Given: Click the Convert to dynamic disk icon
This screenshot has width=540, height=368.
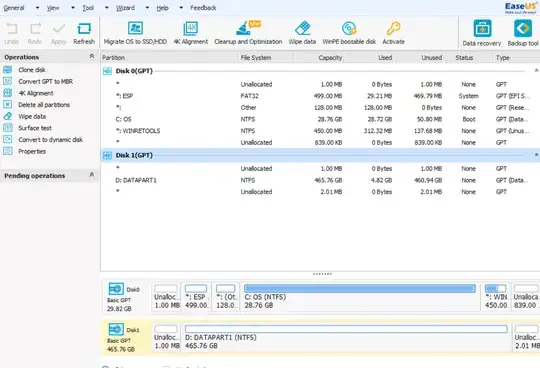Looking at the screenshot, I should (x=8, y=139).
